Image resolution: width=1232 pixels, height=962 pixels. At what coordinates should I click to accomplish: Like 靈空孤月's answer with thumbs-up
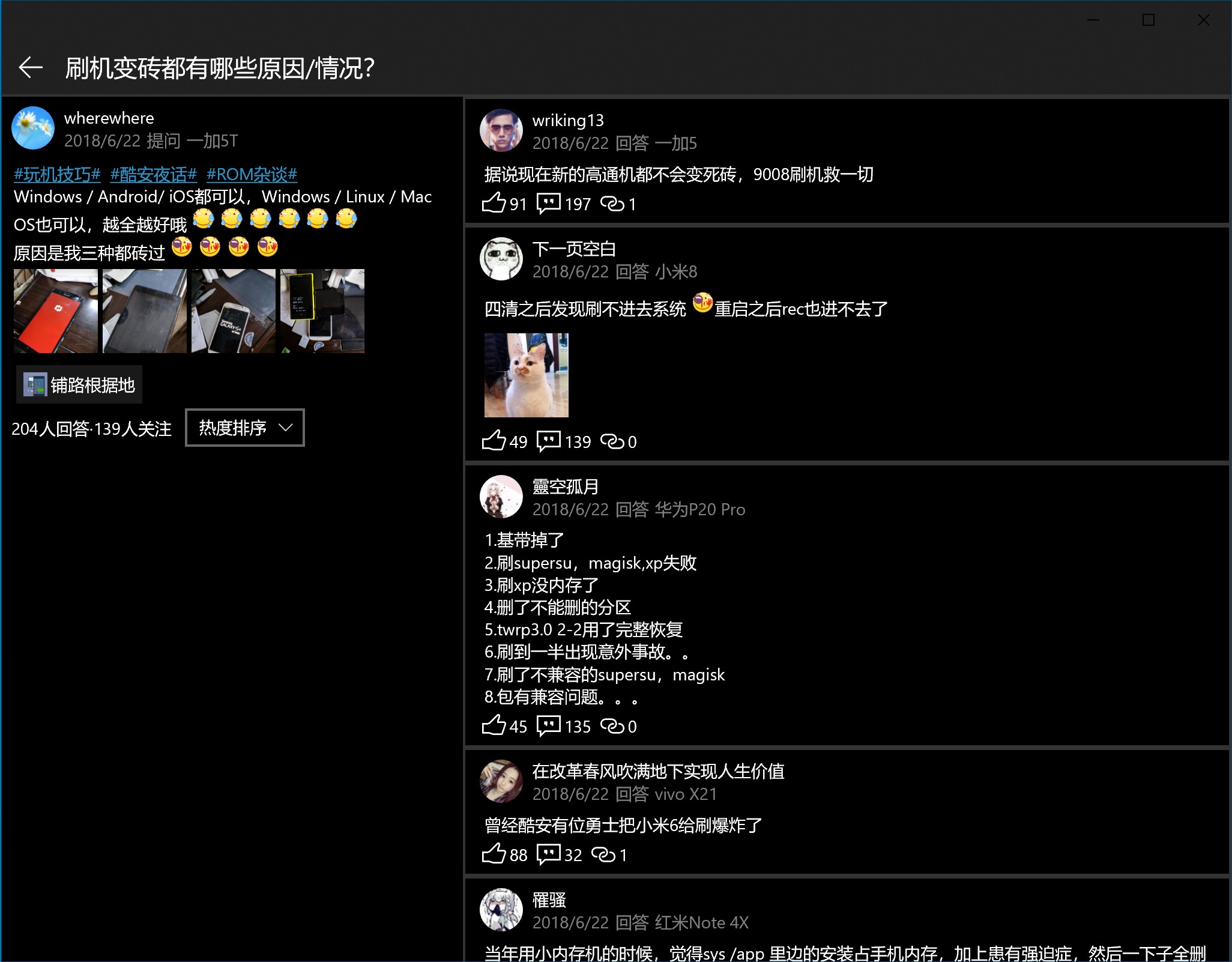(494, 725)
